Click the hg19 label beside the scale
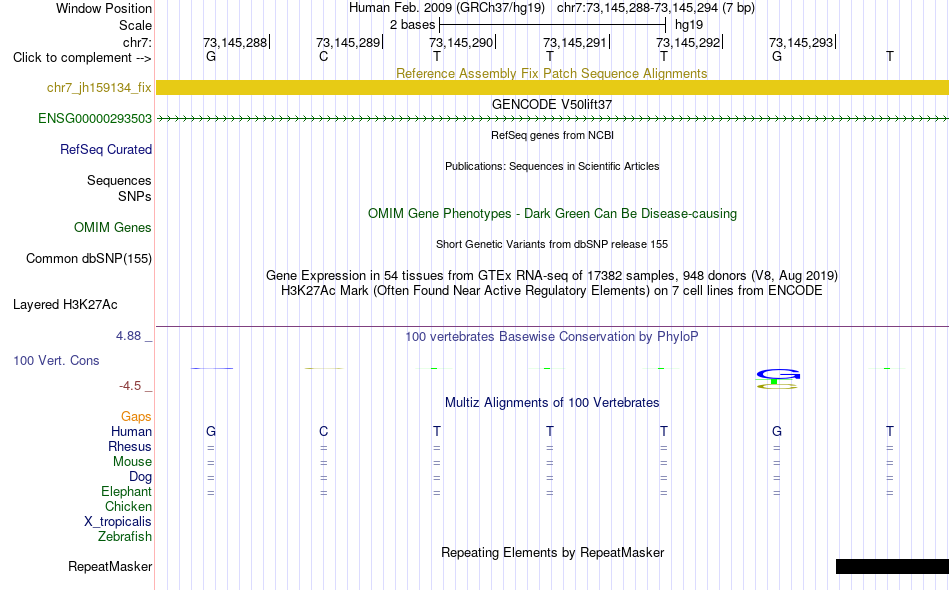Image resolution: width=950 pixels, height=590 pixels. point(689,25)
